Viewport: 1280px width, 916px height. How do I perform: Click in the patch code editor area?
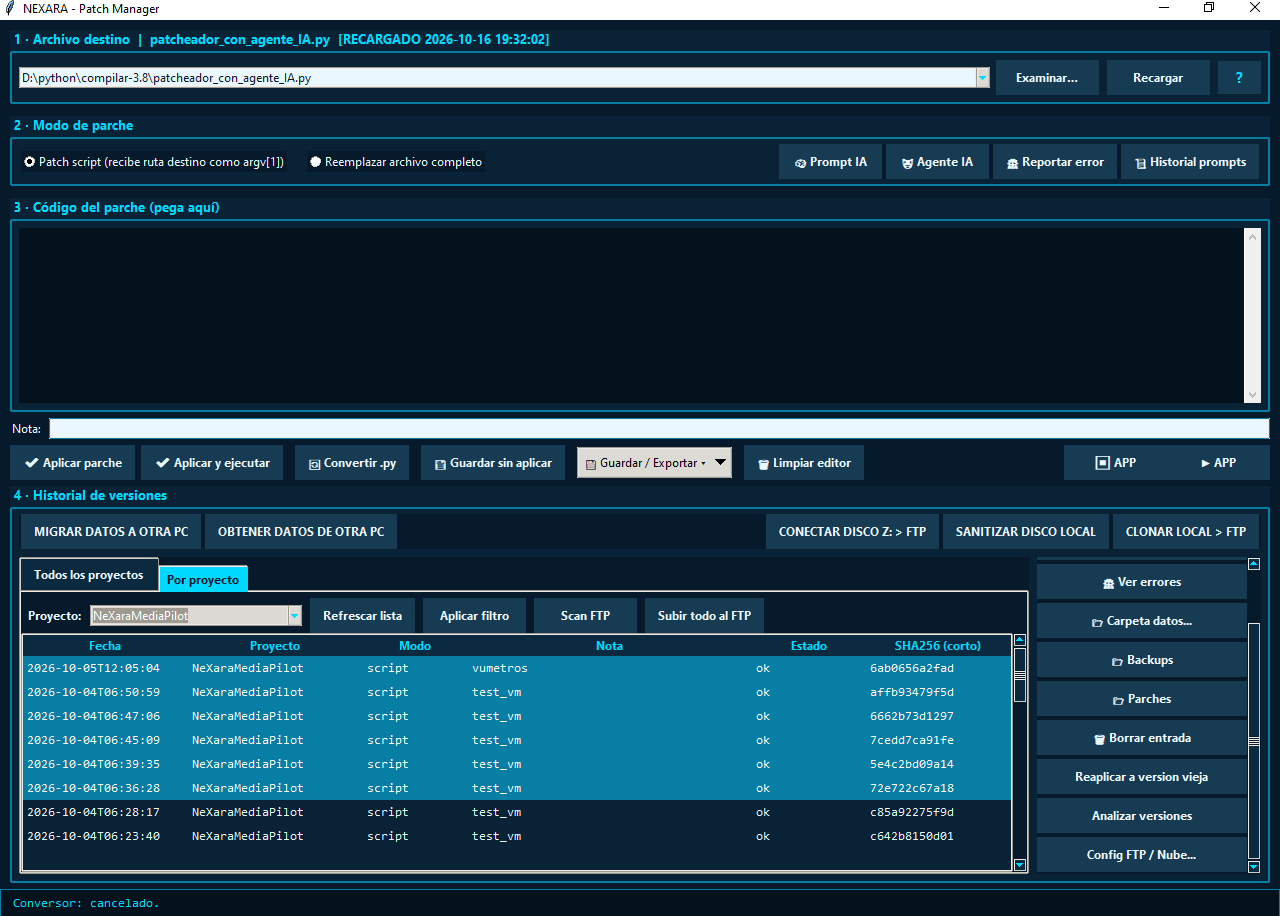[631, 315]
